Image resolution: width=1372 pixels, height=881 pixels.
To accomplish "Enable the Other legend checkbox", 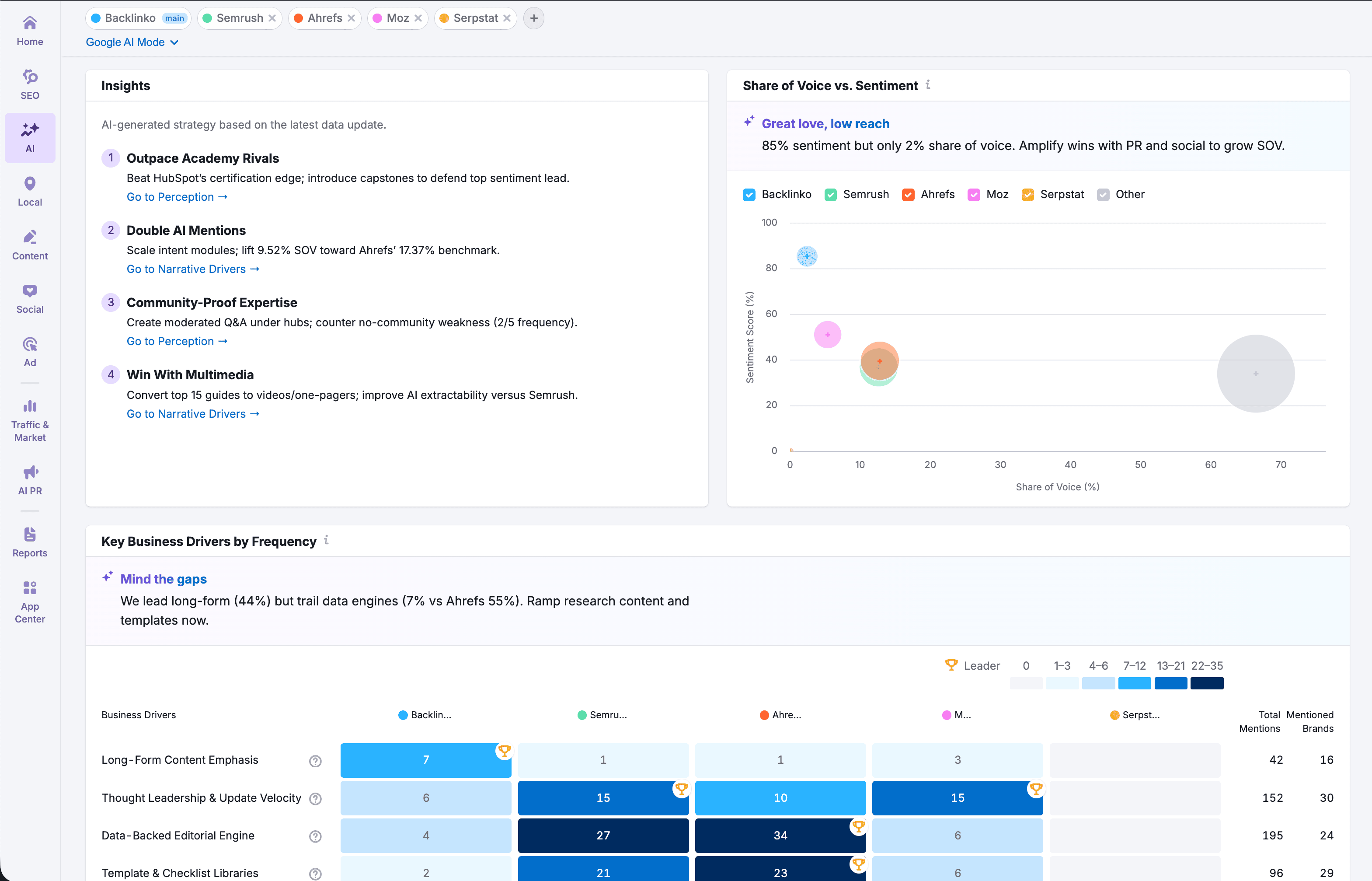I will [x=1103, y=195].
